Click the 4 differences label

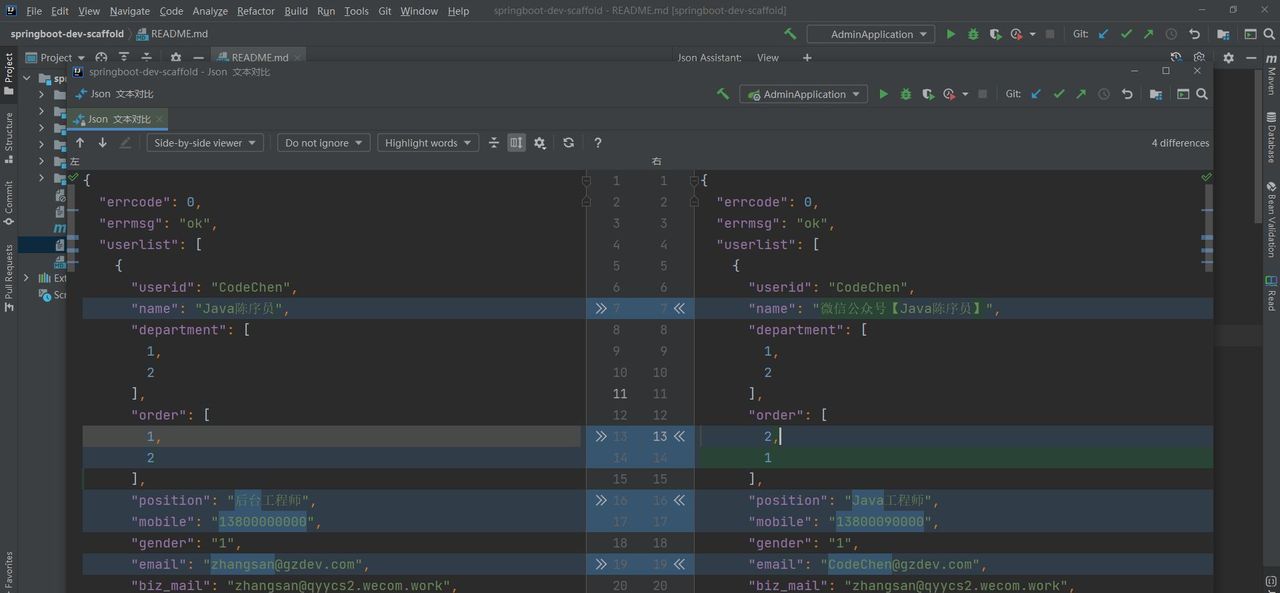pyautogui.click(x=1180, y=143)
